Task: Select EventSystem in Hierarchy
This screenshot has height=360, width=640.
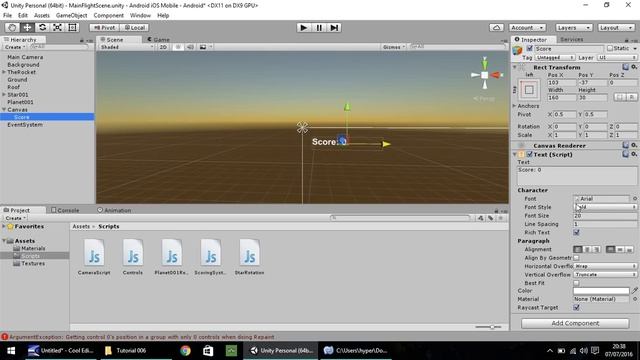Action: coord(25,125)
